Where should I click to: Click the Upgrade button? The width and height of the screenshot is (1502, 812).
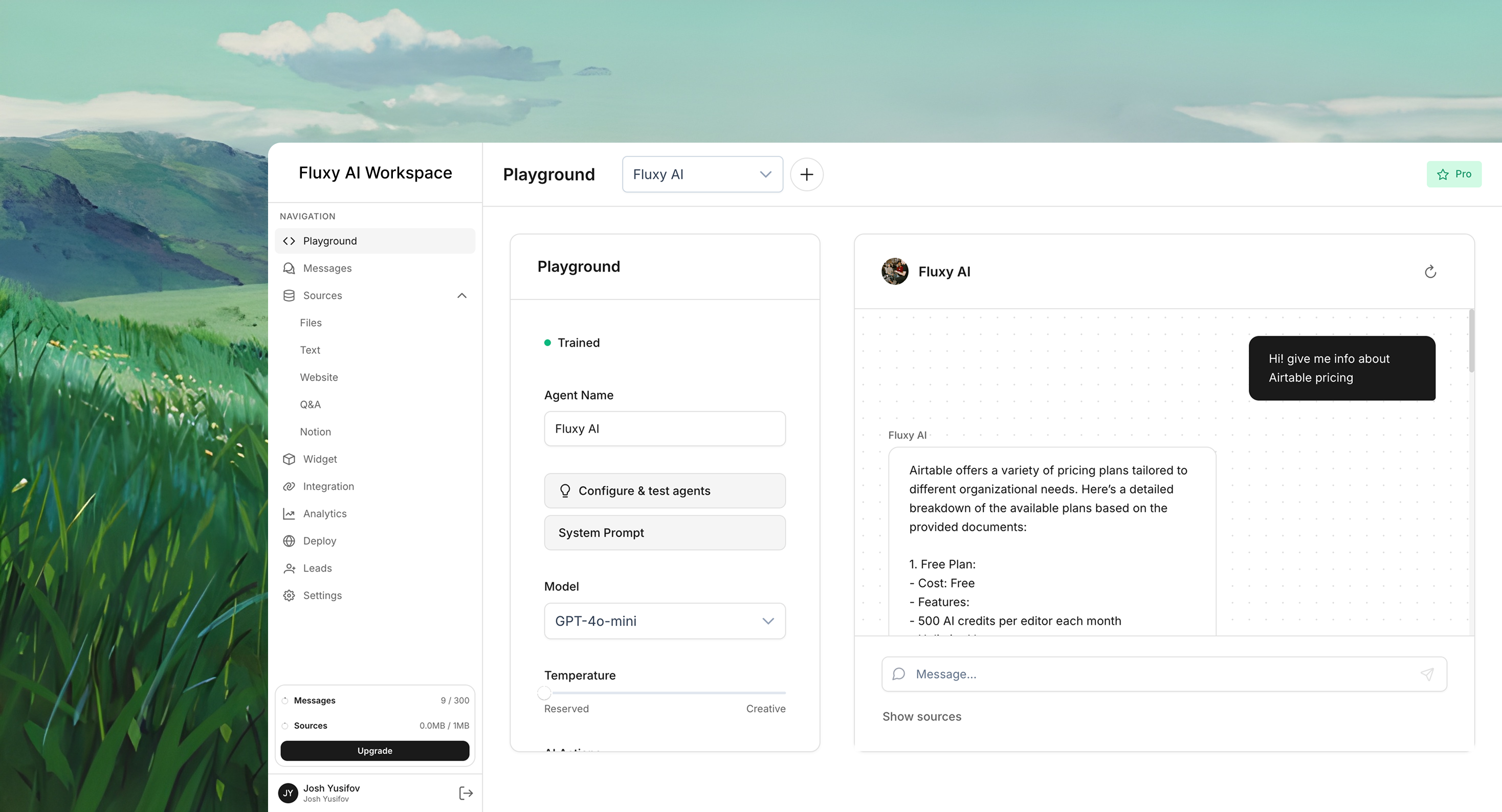coord(374,750)
